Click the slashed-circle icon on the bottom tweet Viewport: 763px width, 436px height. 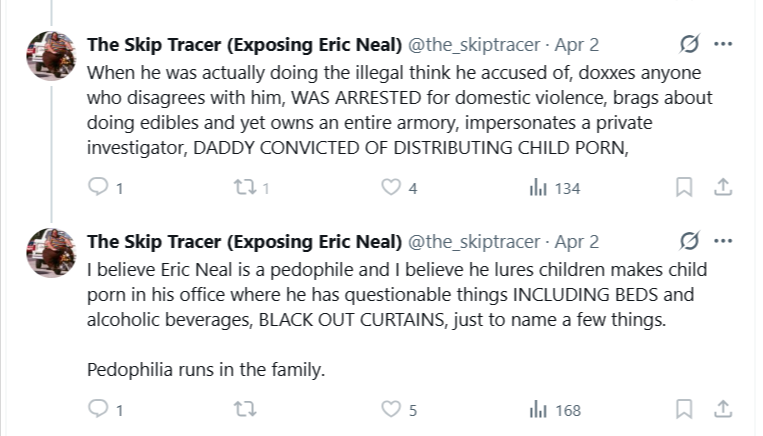point(689,242)
